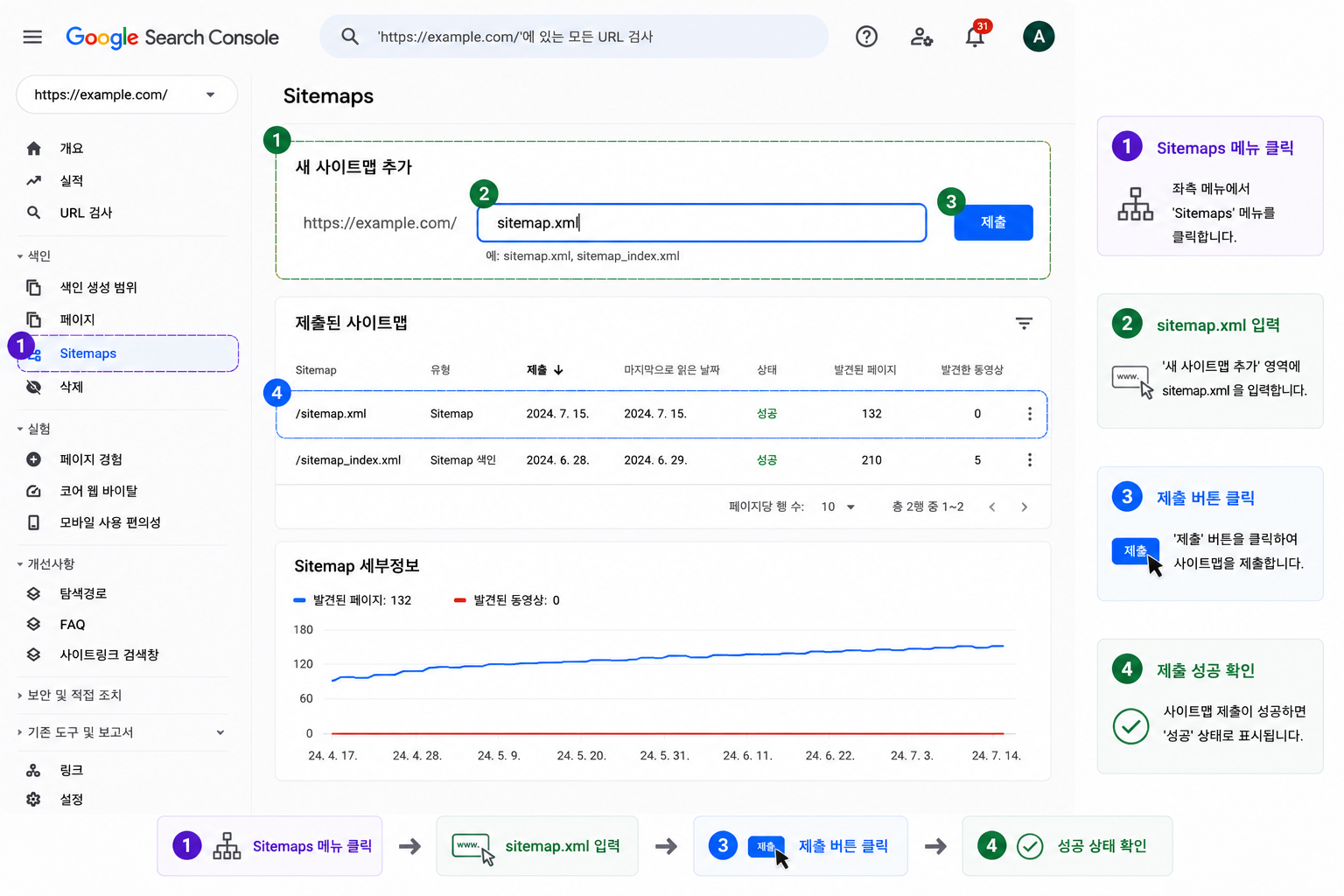Click the sitemap URL input containing sitemap.xml
Viewport: 1344px width, 896px height.
point(702,223)
